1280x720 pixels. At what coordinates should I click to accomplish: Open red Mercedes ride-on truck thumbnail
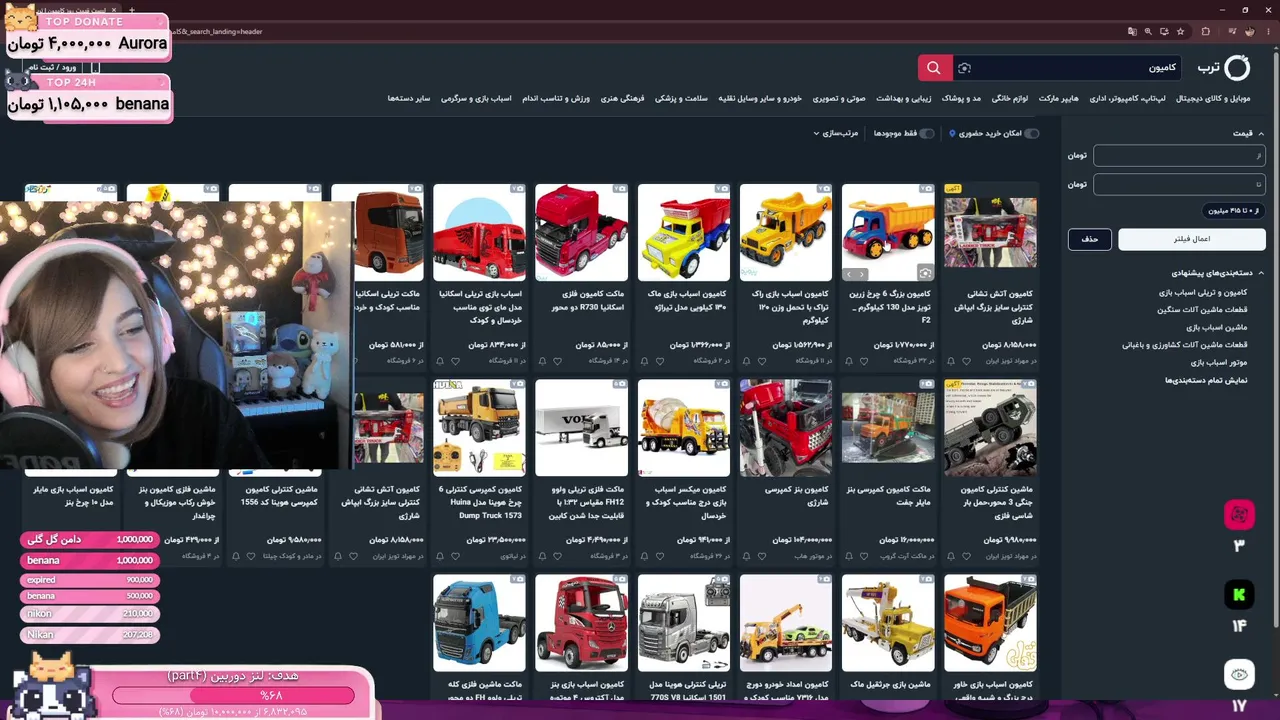tap(581, 623)
